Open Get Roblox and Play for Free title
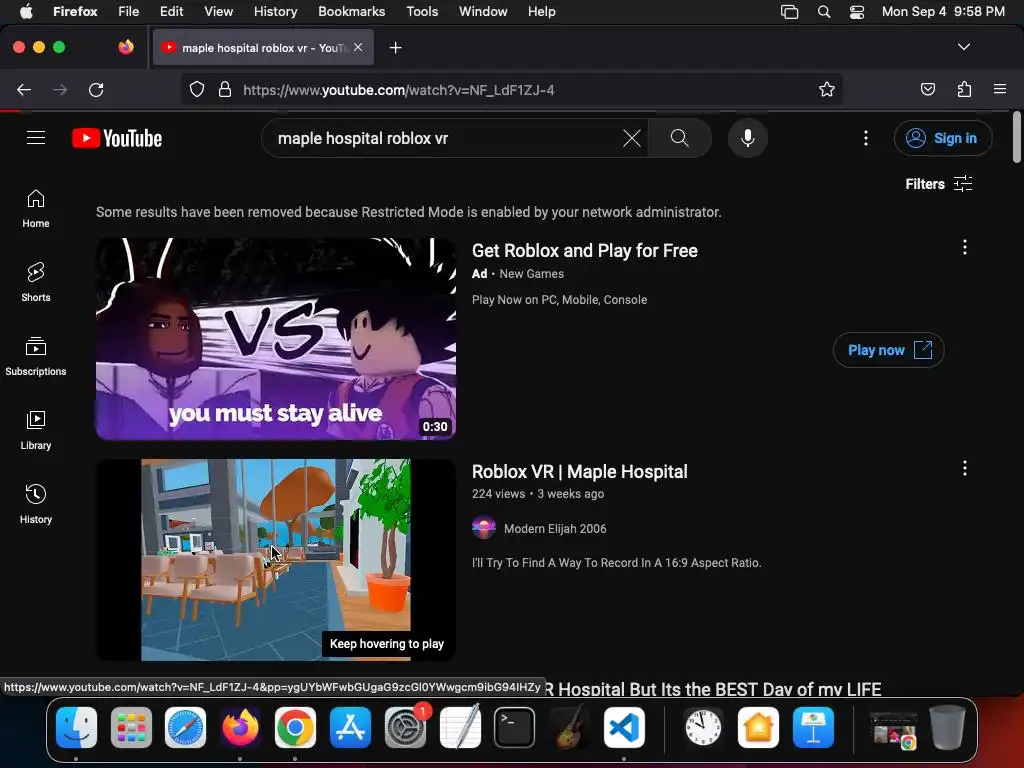The height and width of the screenshot is (768, 1024). 584,251
